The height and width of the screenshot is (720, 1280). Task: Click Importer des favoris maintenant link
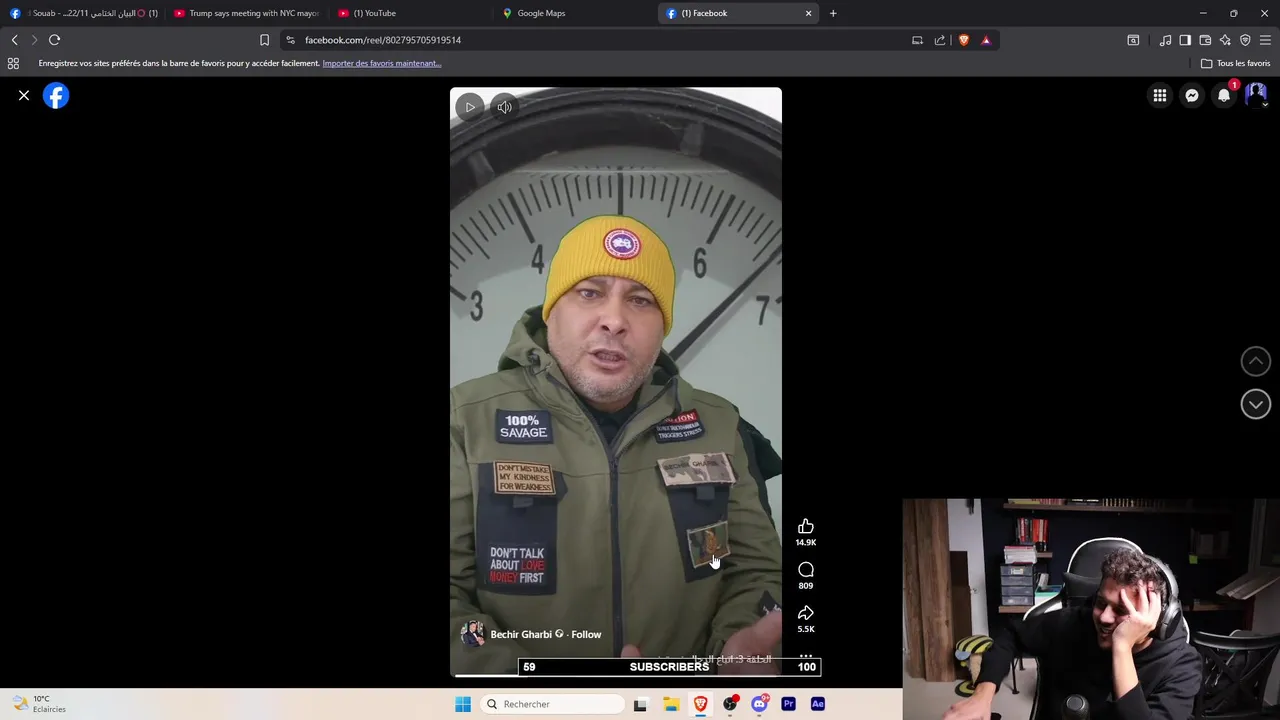point(382,63)
